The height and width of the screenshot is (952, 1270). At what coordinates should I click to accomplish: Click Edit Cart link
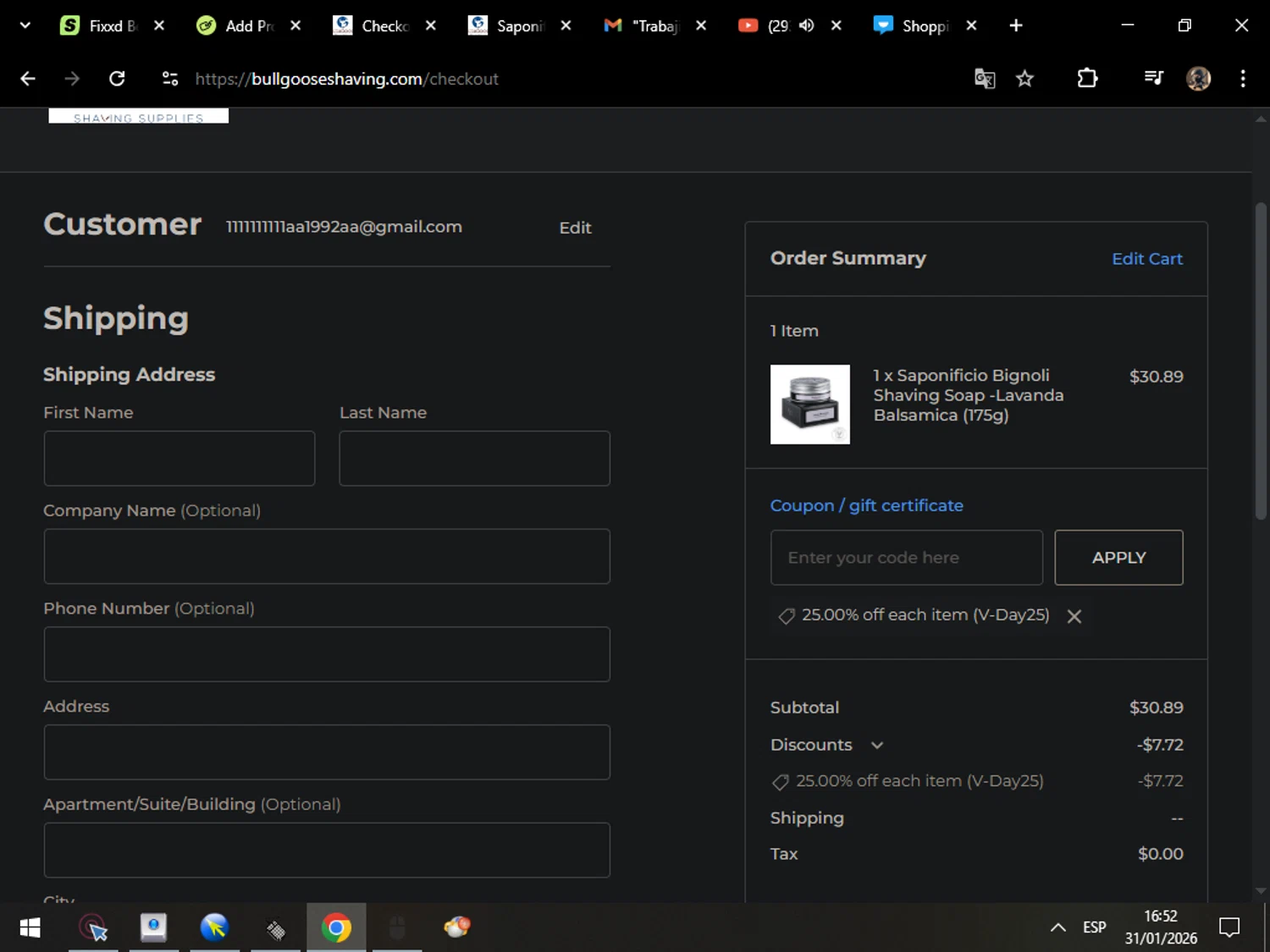point(1146,259)
